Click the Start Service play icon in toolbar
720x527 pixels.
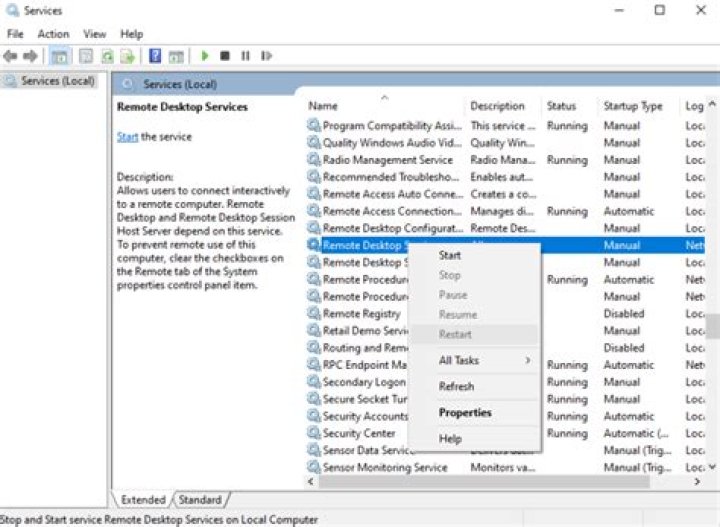click(205, 56)
